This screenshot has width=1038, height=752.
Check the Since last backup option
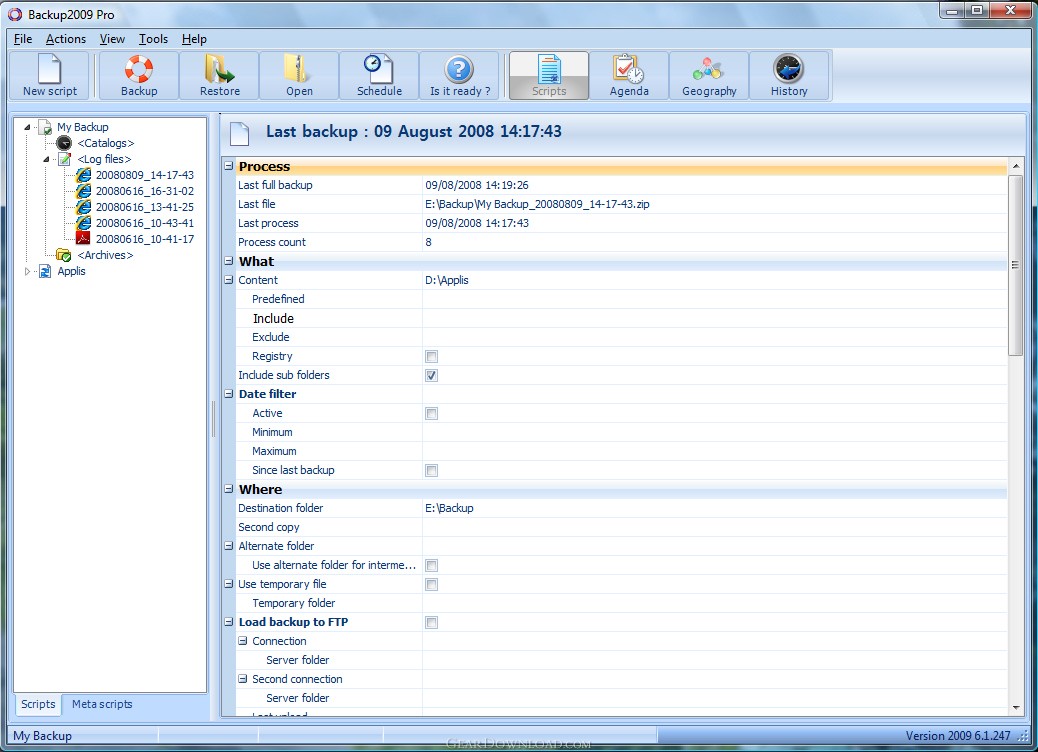[x=431, y=471]
